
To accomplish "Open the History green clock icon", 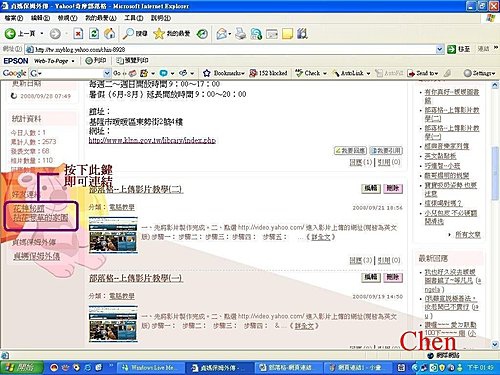I will point(202,33).
